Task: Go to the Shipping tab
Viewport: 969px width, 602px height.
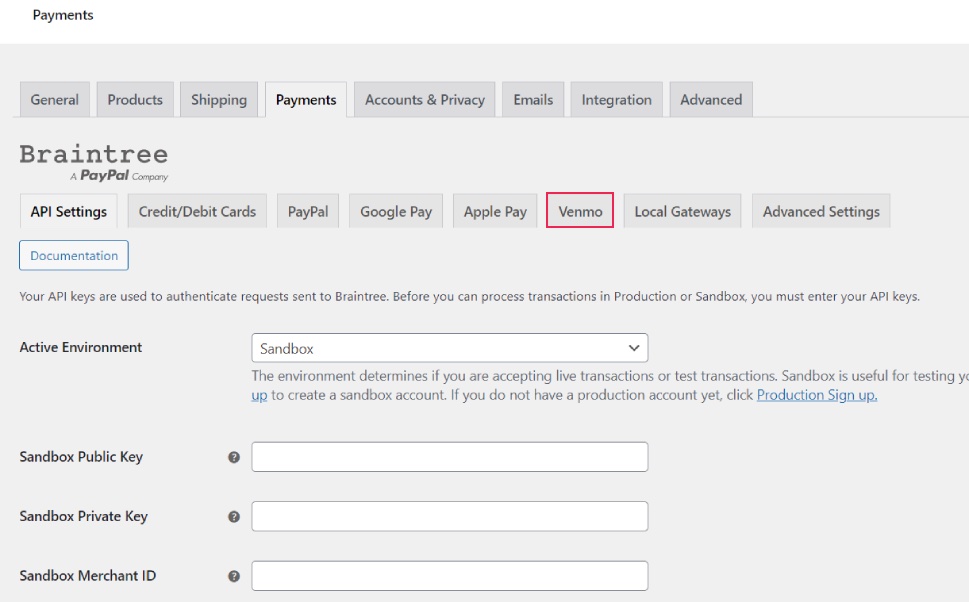Action: pos(219,100)
